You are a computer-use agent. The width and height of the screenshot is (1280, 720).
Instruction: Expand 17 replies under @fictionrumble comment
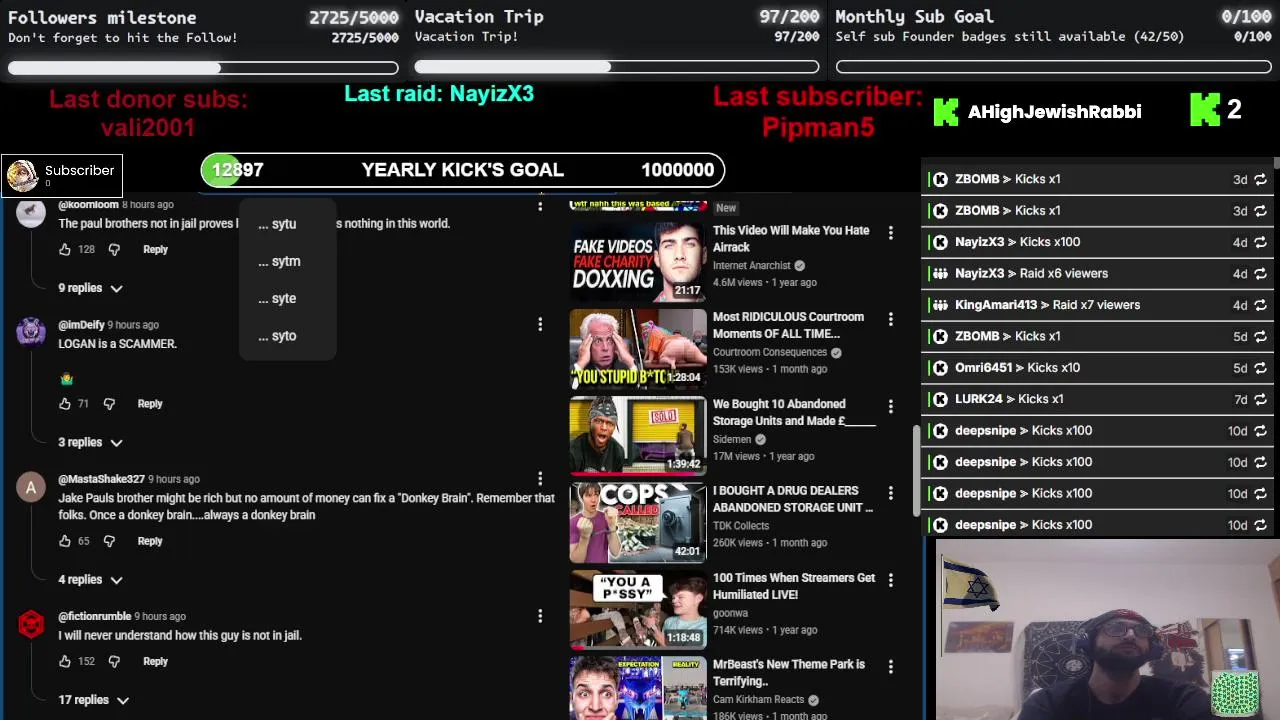[93, 700]
